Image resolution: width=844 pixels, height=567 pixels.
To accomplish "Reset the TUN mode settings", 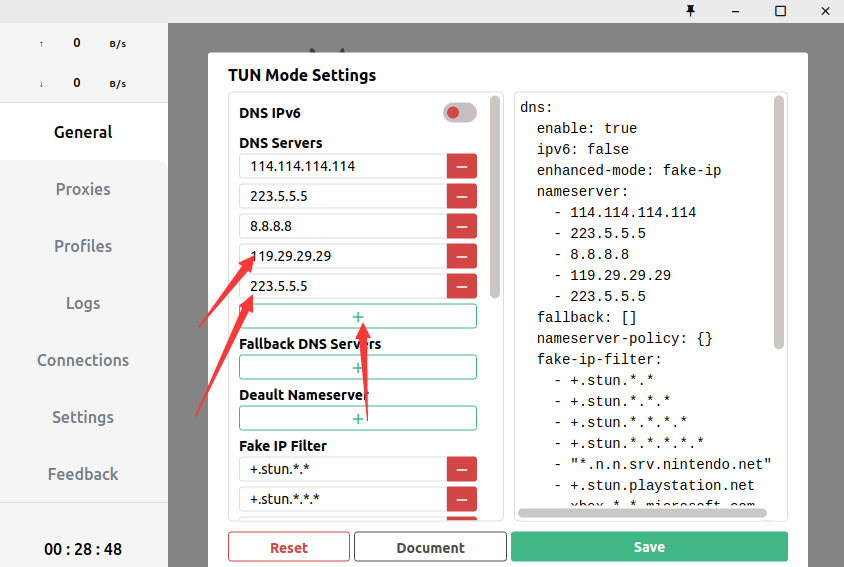I will pos(289,547).
